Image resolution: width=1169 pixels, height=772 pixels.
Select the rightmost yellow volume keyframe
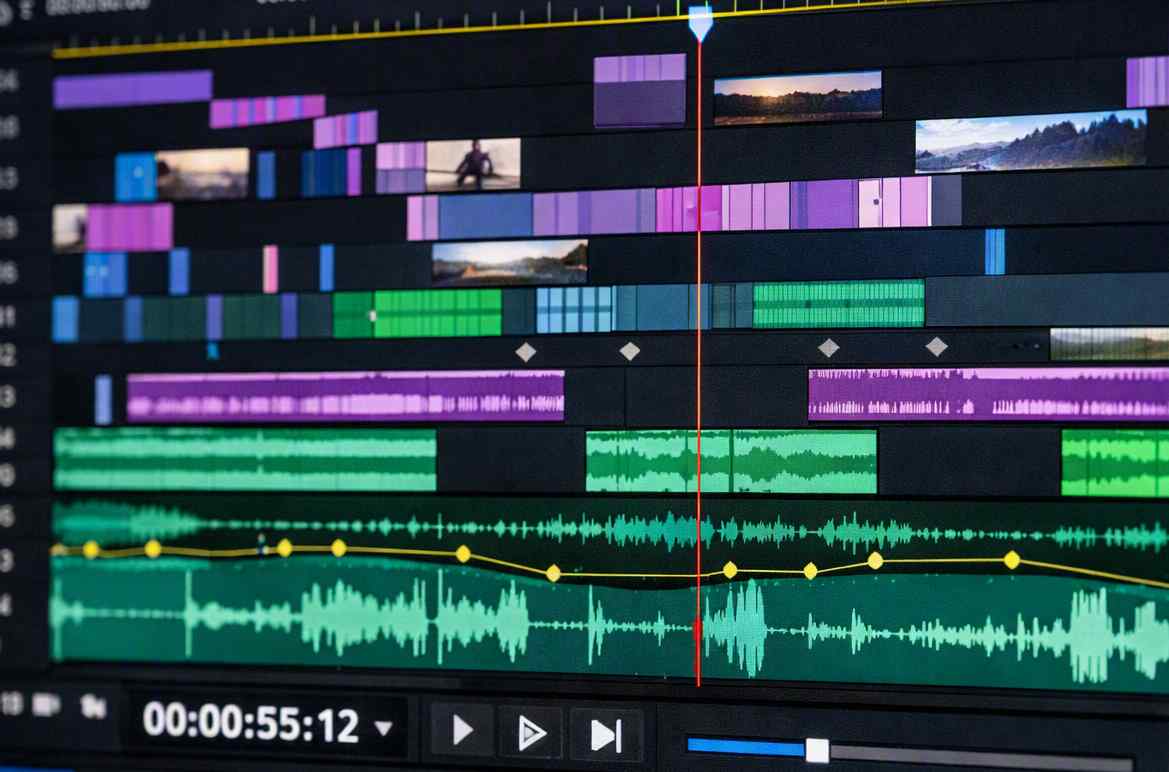1012,559
